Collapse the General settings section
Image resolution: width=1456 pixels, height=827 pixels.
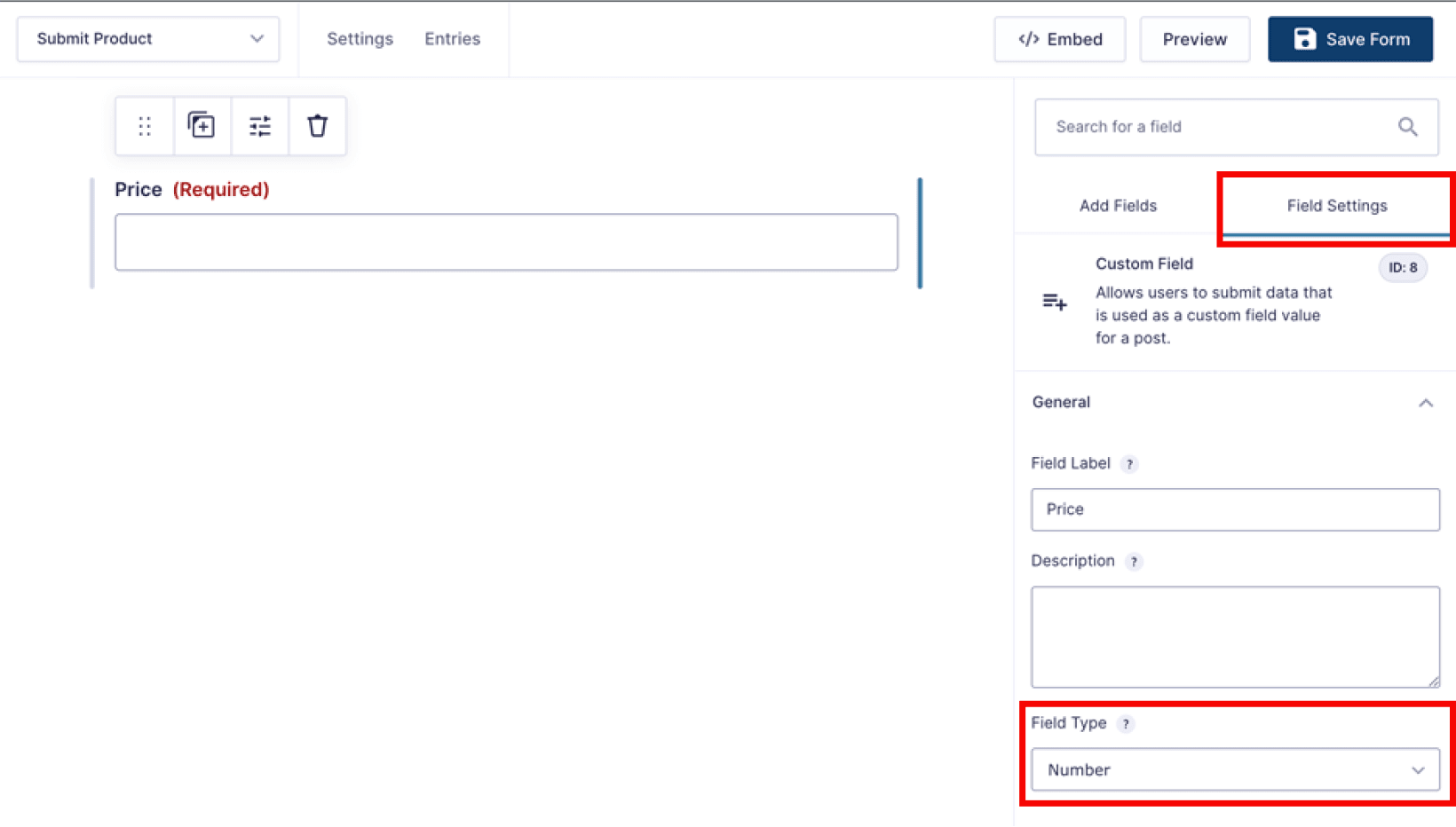[1425, 403]
